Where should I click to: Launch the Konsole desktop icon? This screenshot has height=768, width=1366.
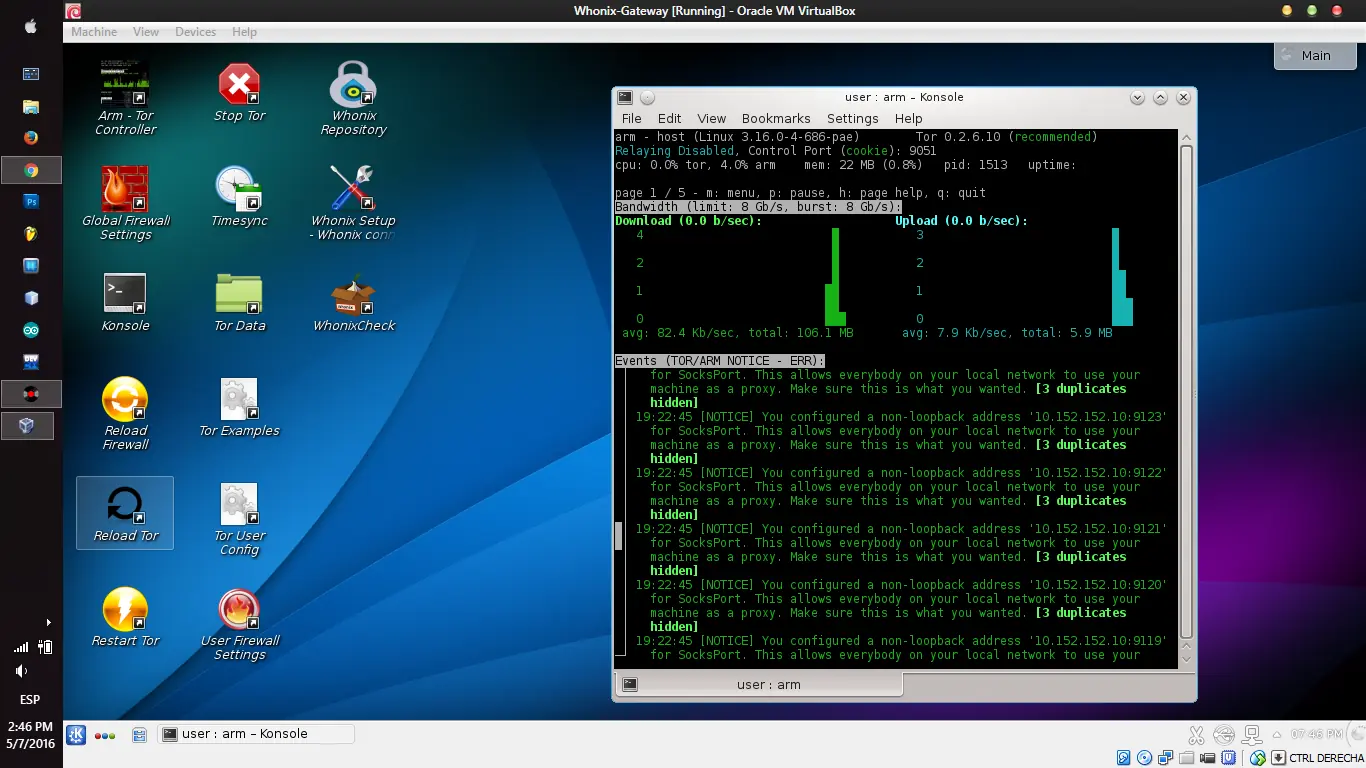tap(125, 302)
